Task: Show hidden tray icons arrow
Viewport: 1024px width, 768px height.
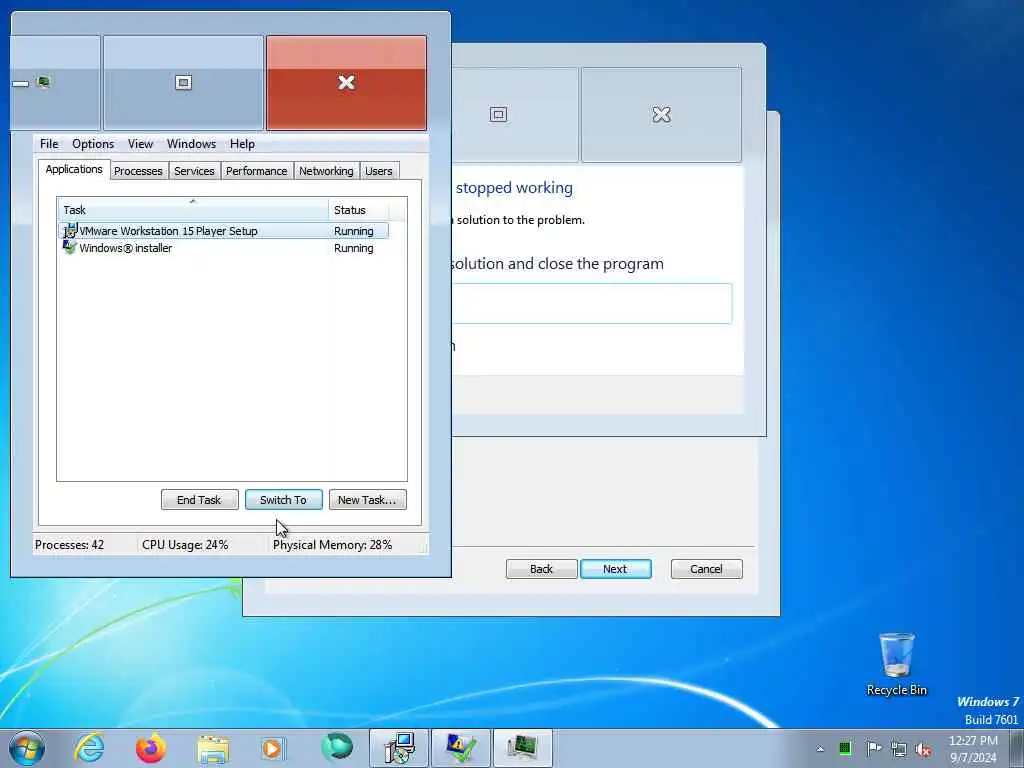Action: [820, 749]
